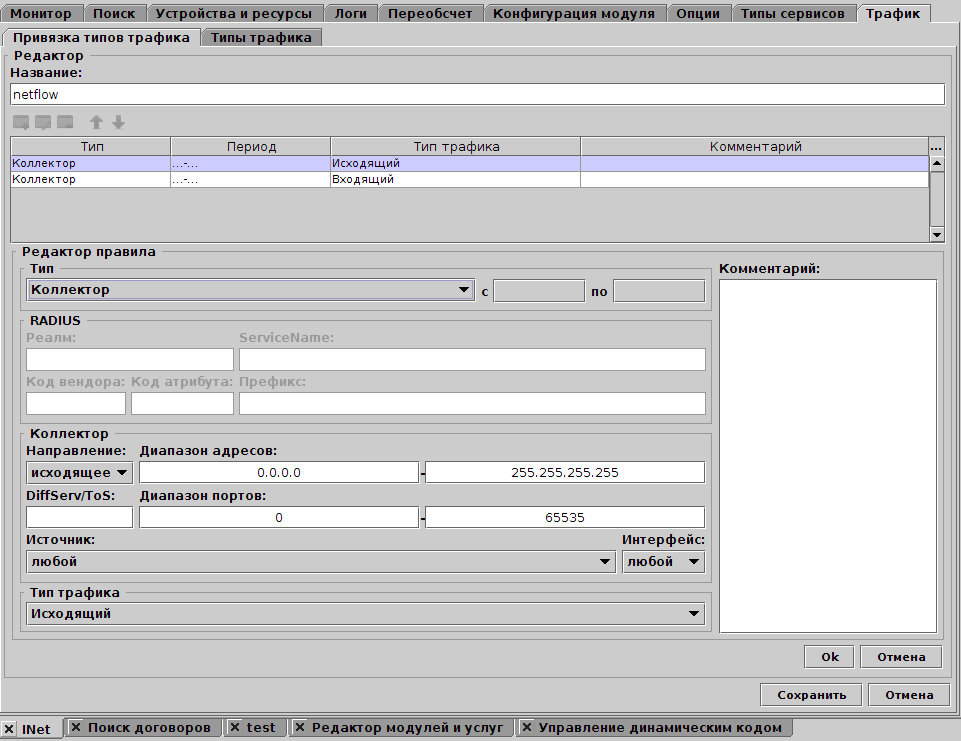The height and width of the screenshot is (741, 961).
Task: Click the move rule up arrow icon
Action: tap(96, 122)
